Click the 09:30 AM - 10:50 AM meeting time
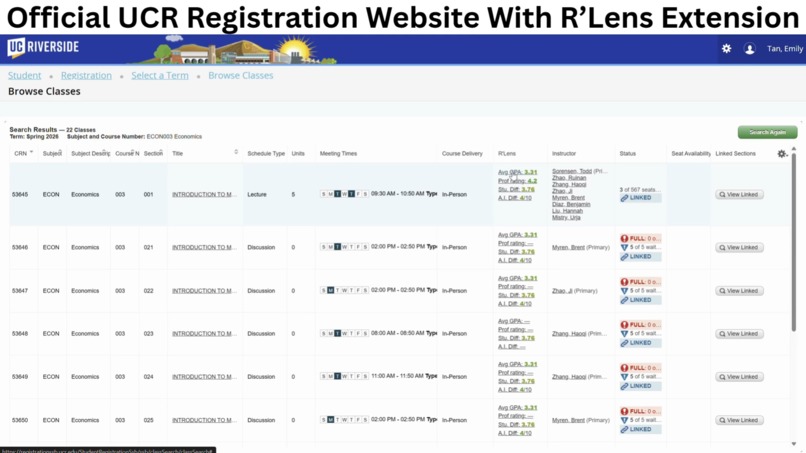806x453 pixels. click(x=397, y=194)
